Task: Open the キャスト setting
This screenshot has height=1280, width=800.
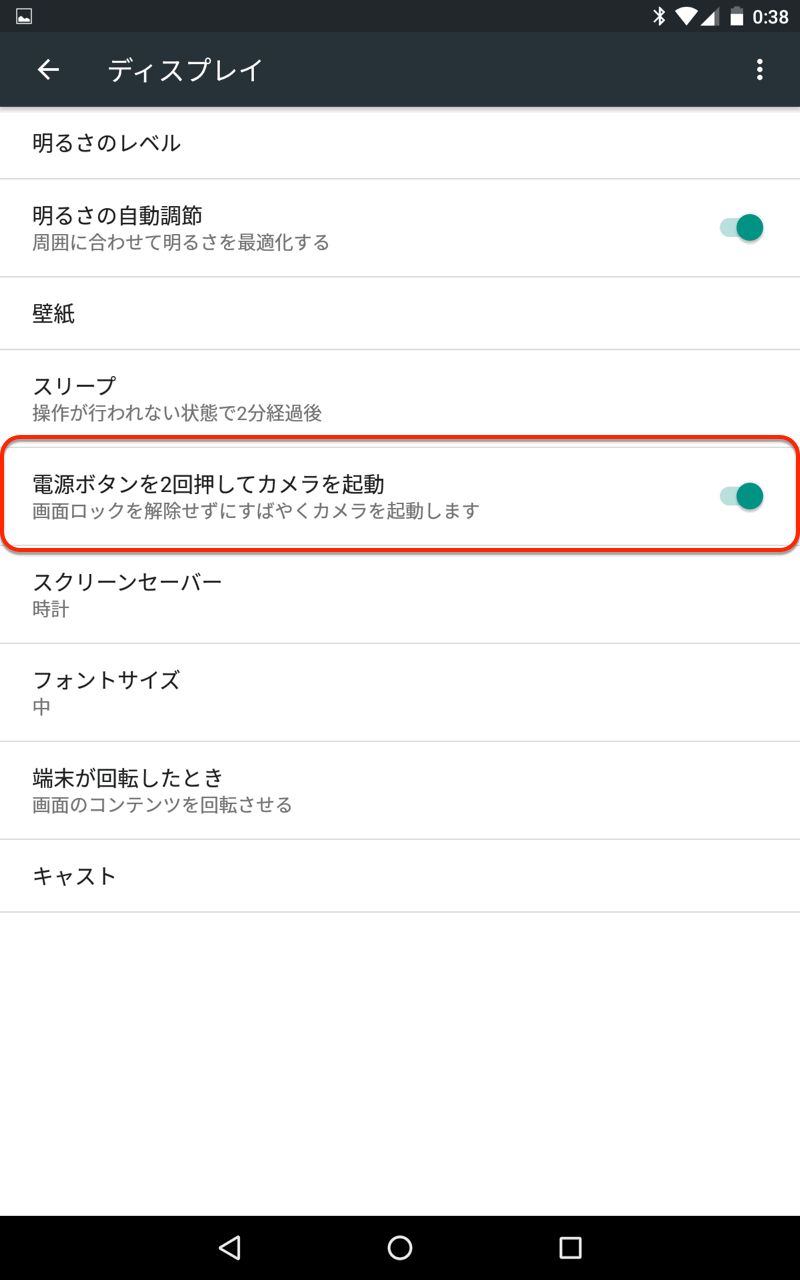Action: point(400,876)
